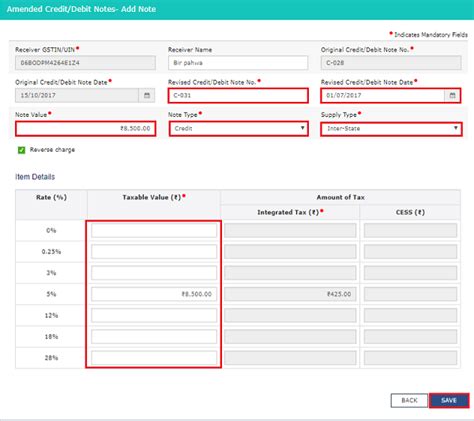Edit Taxable Value field for 5% rate
Image resolution: width=474 pixels, height=421 pixels.
click(154, 294)
